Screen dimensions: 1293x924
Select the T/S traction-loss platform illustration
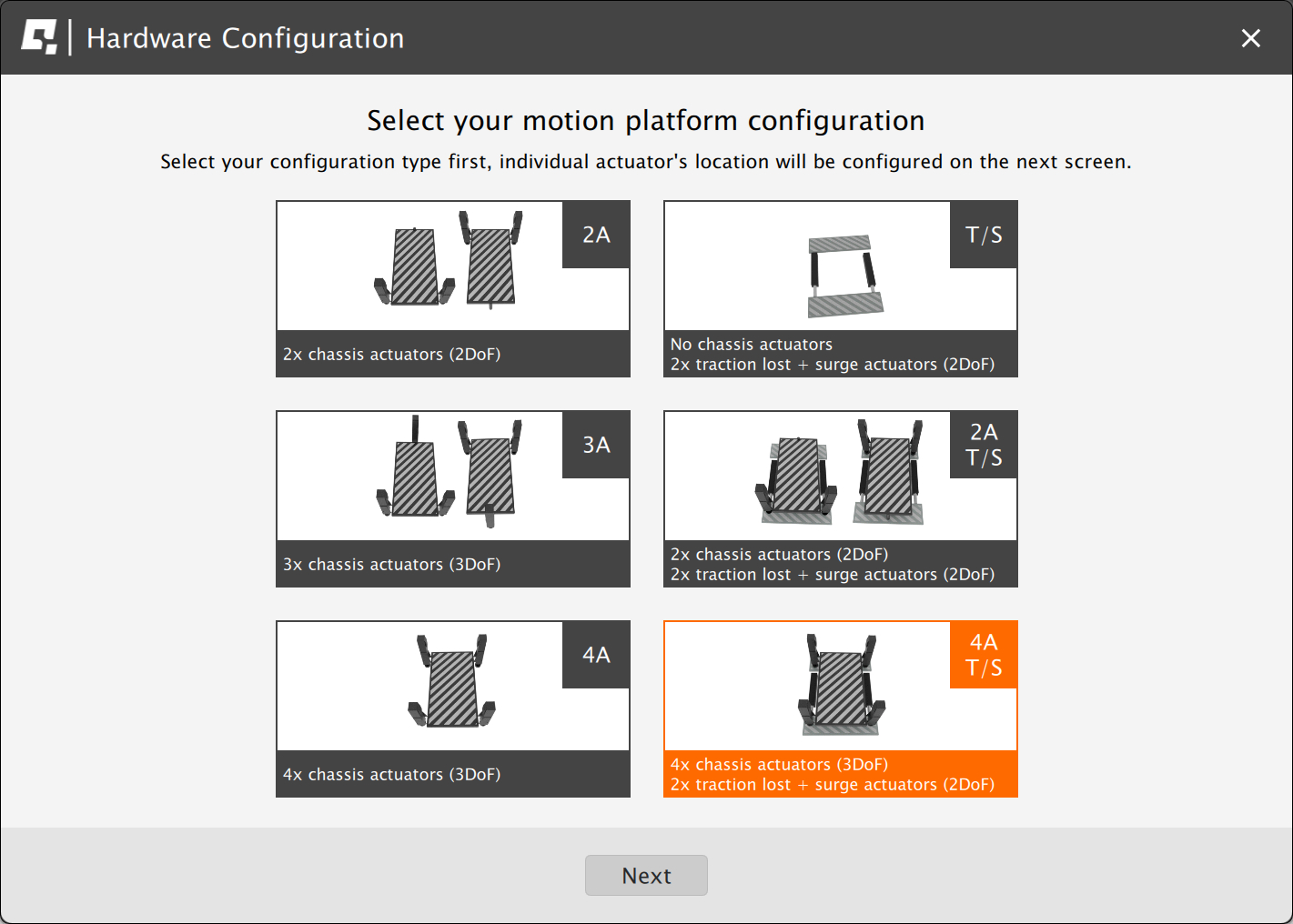(x=844, y=275)
